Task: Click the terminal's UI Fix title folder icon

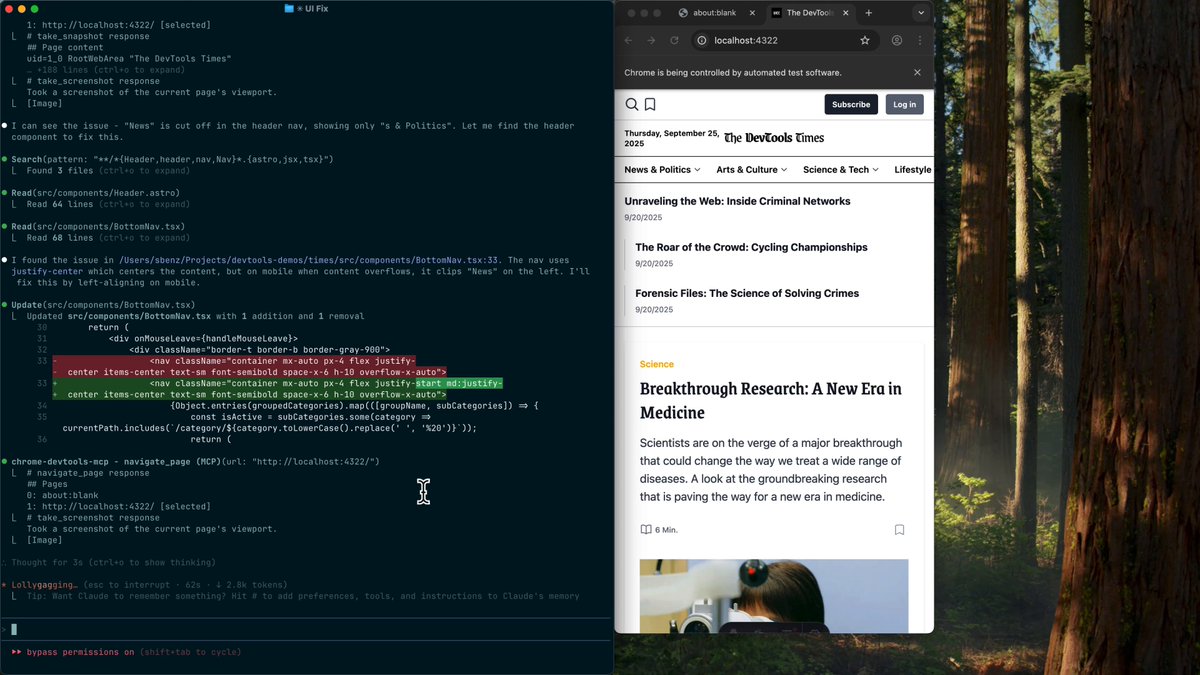Action: 289,8
